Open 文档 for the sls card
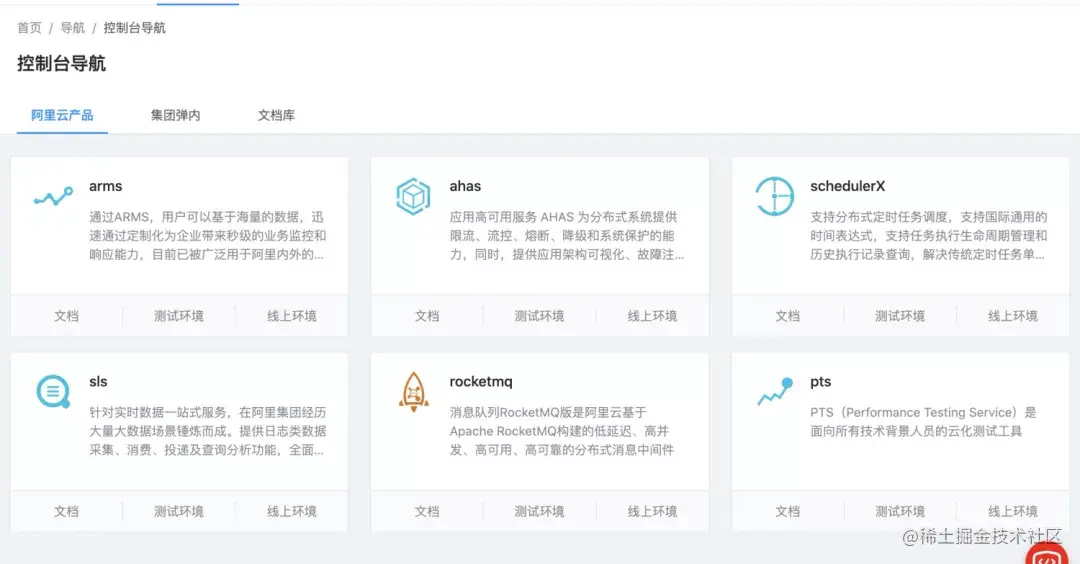 click(66, 512)
